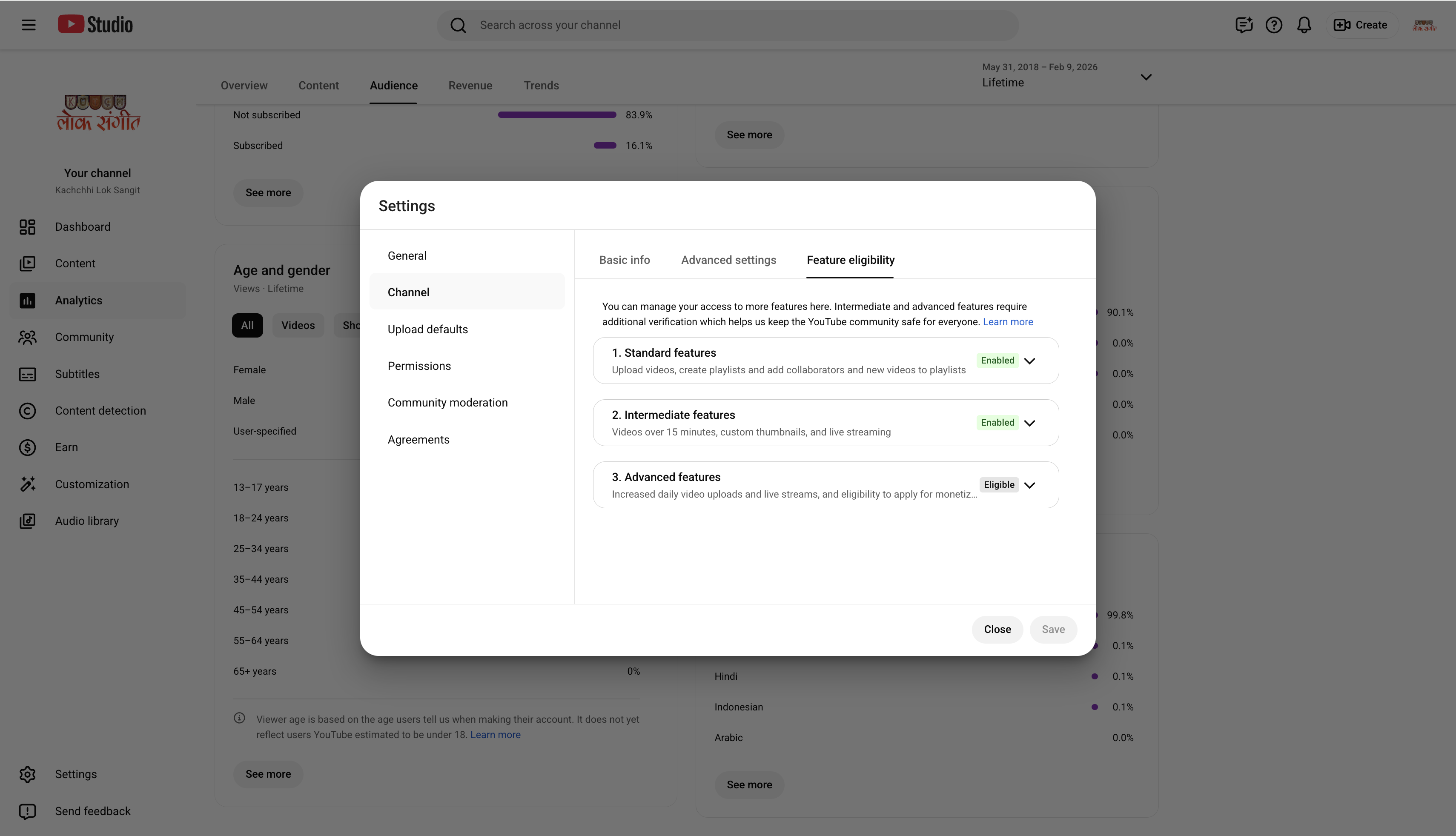Click the Settings gear icon

[28, 774]
